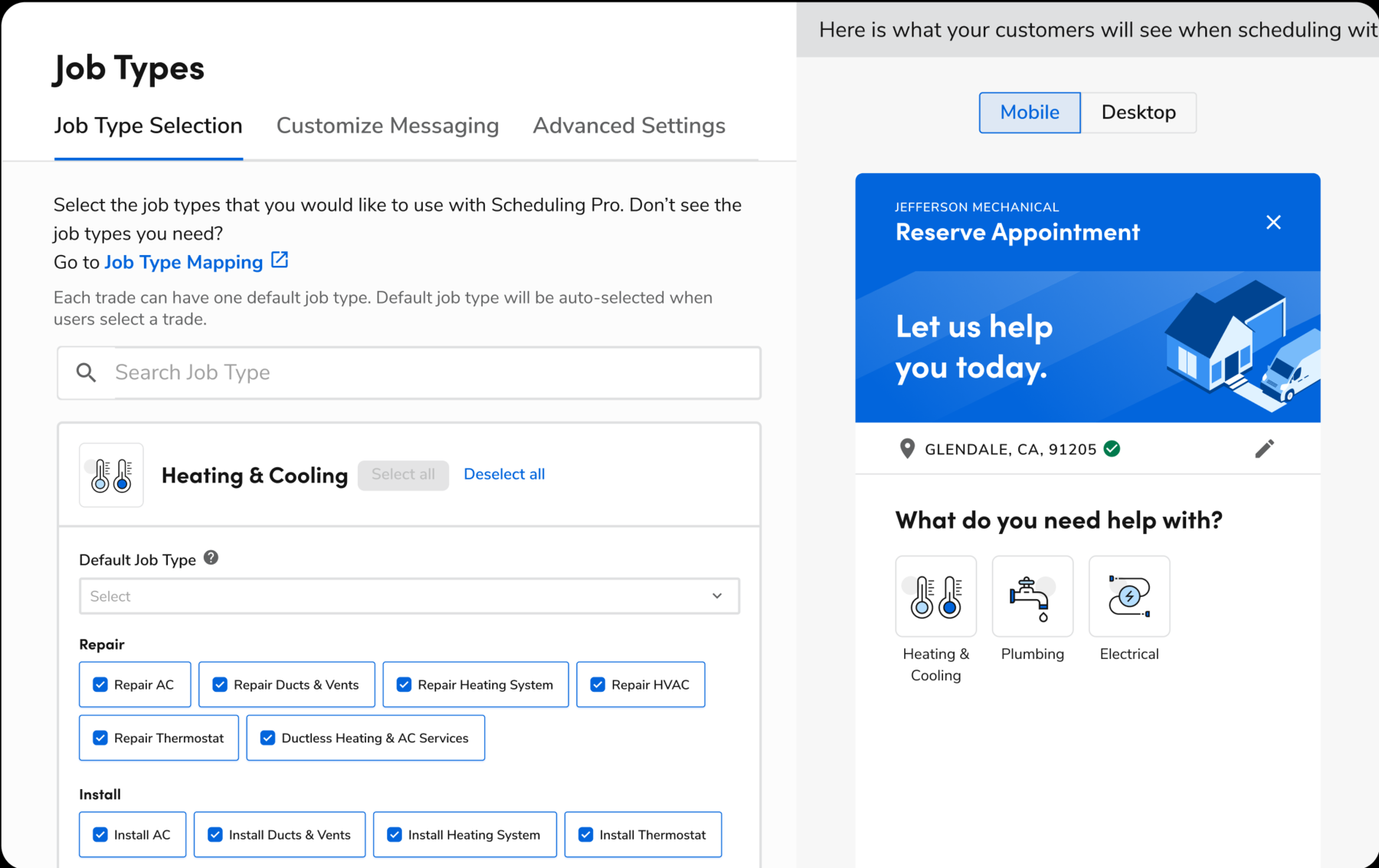Switch the preview to Desktop view
This screenshot has height=868, width=1379.
tap(1138, 112)
